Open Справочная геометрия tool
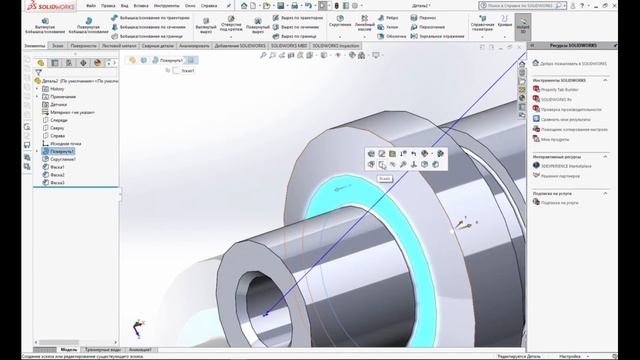This screenshot has height=360, width=640. pos(482,24)
